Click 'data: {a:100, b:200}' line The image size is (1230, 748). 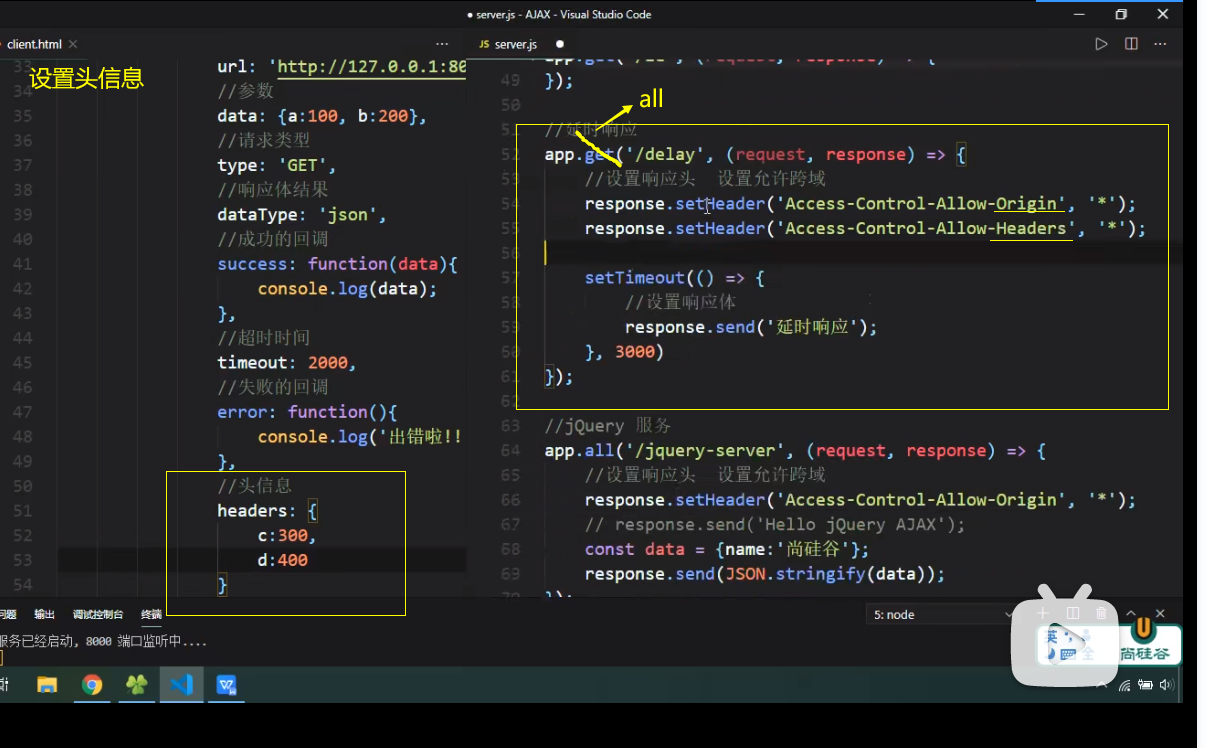point(322,116)
